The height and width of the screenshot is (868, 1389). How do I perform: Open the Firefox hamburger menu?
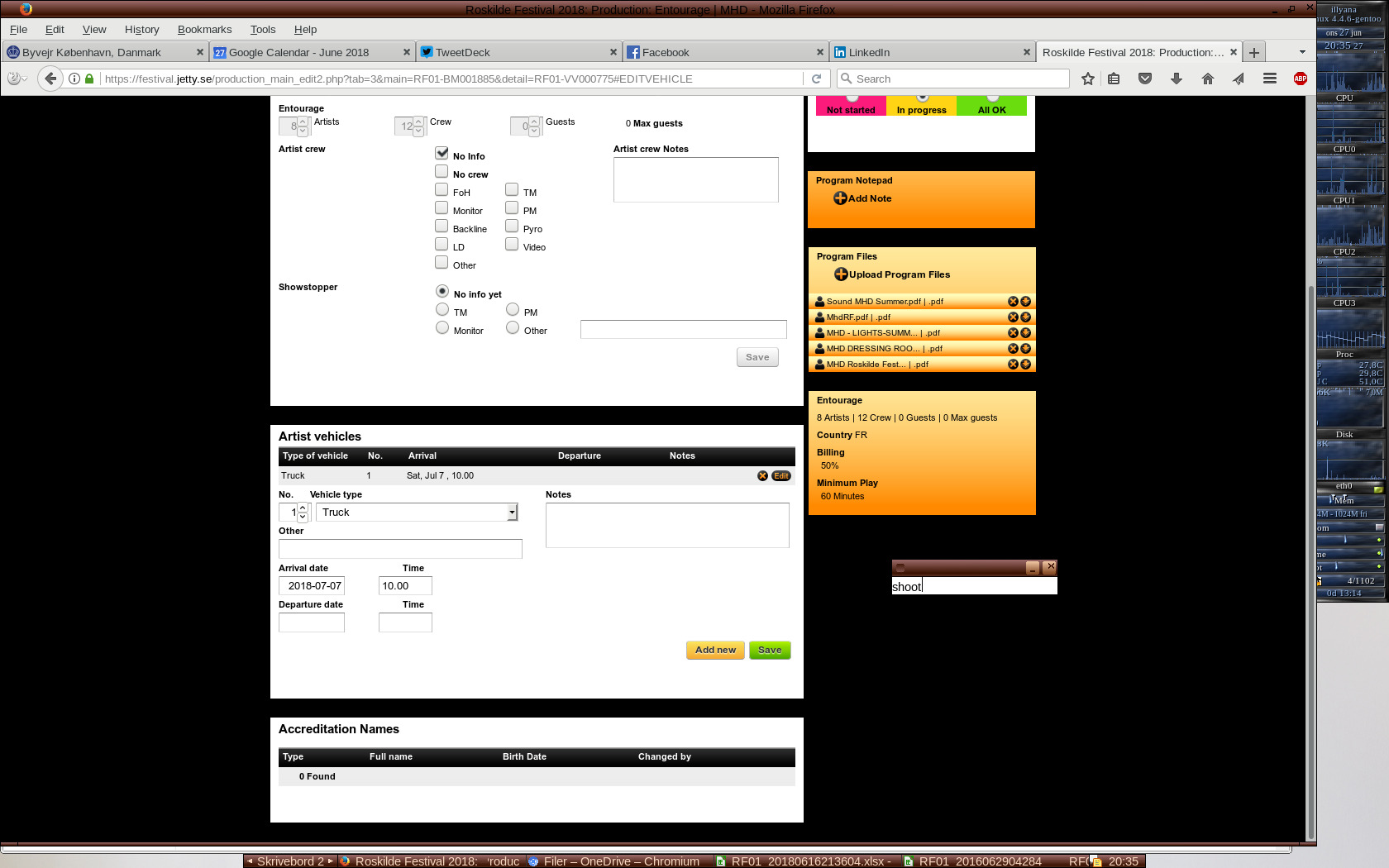tap(1269, 79)
